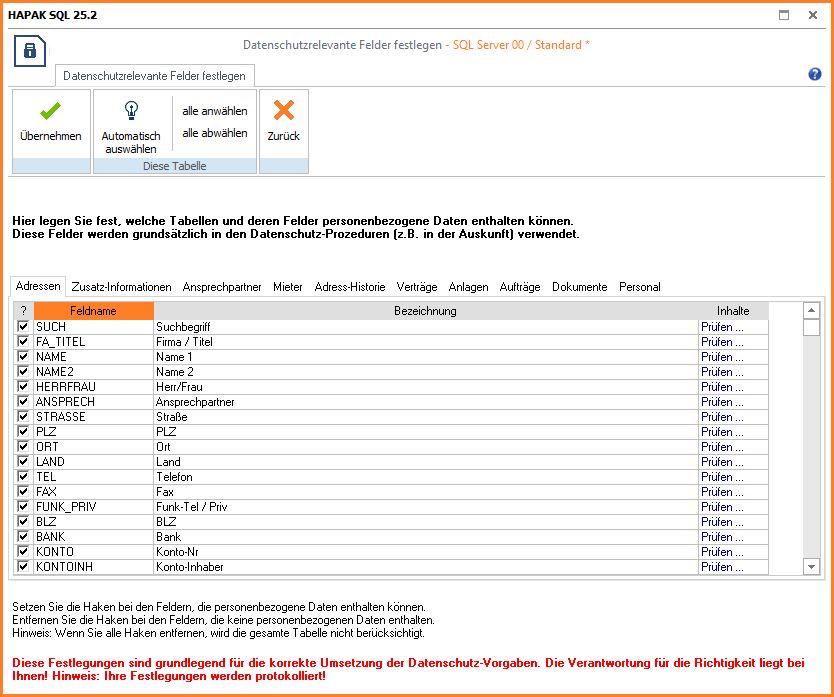Image resolution: width=834 pixels, height=697 pixels.
Task: Click 'alle abwählen' to deselect all
Action: [x=214, y=133]
